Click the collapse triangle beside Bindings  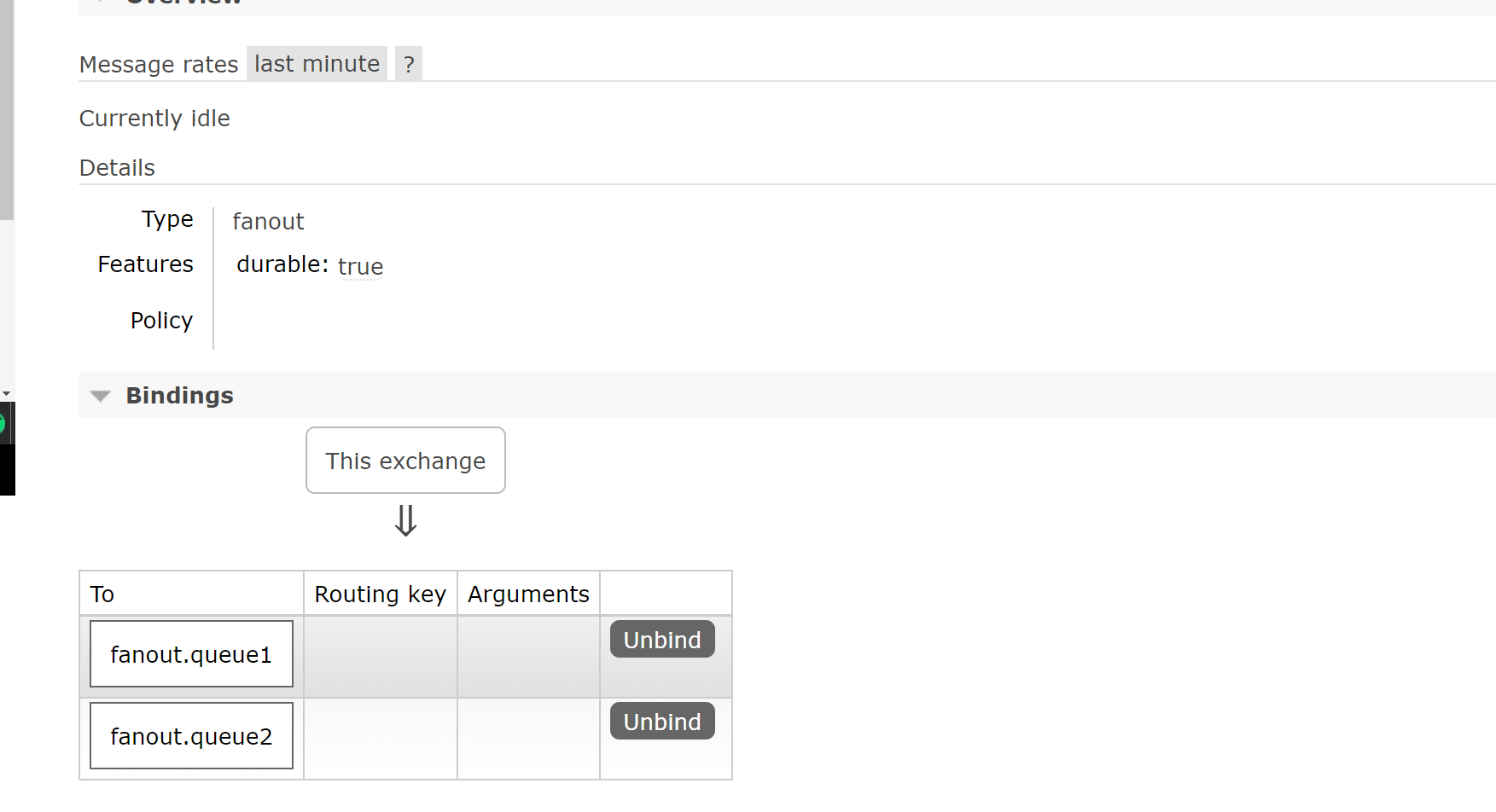click(x=101, y=396)
